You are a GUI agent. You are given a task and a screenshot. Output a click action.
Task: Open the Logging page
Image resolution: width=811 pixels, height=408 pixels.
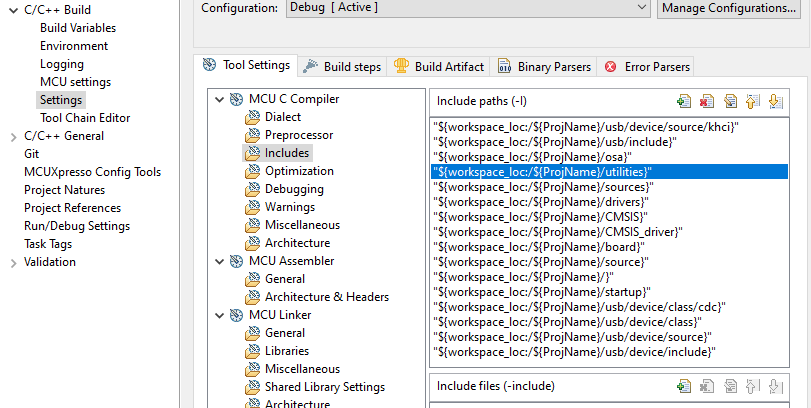pyautogui.click(x=62, y=64)
